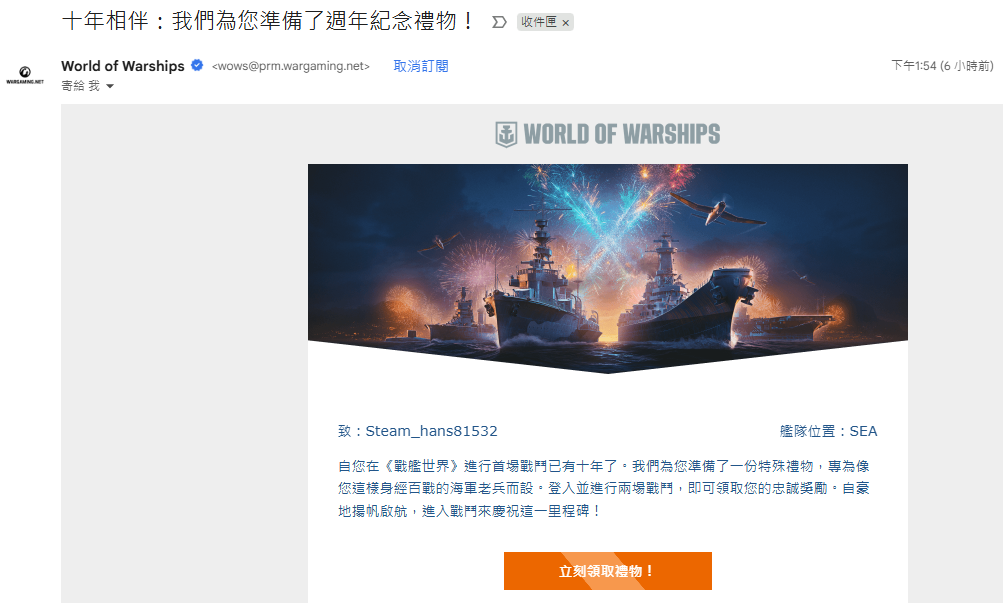The height and width of the screenshot is (603, 1003).
Task: Click the blue verified badge next to sender
Action: tap(197, 65)
